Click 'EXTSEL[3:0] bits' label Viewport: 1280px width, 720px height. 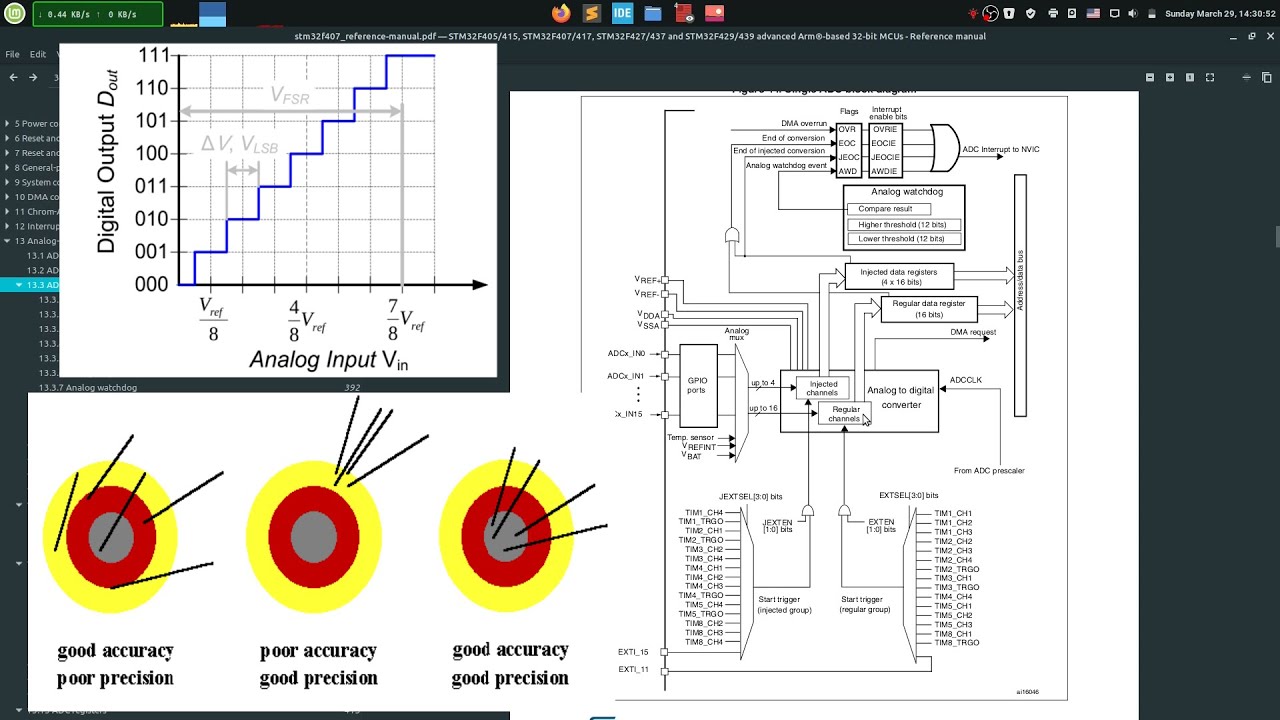pyautogui.click(x=909, y=496)
